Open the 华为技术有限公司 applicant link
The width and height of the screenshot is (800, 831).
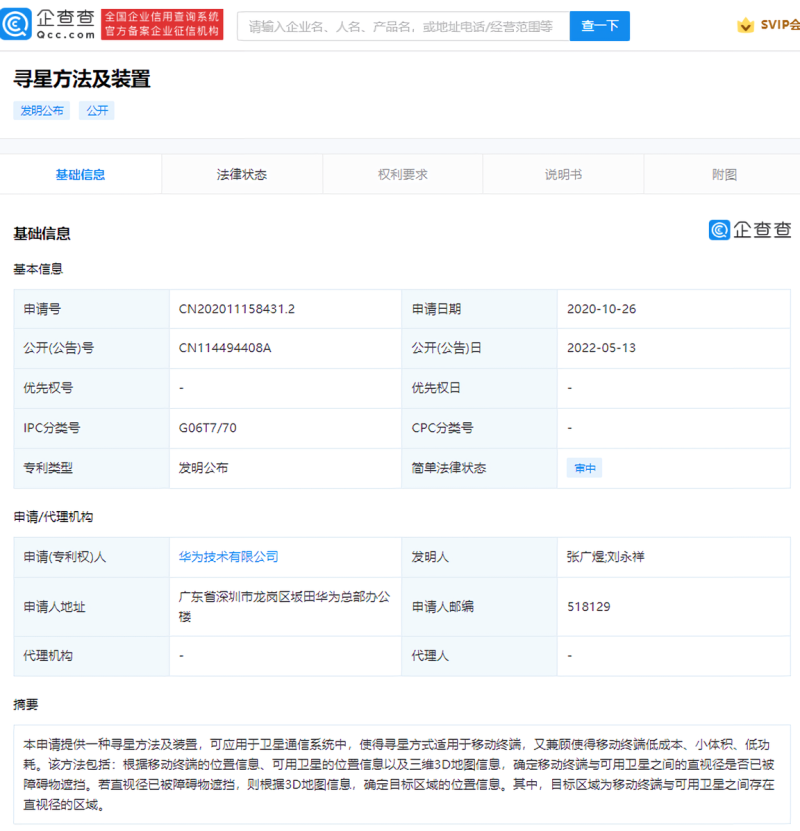(228, 556)
